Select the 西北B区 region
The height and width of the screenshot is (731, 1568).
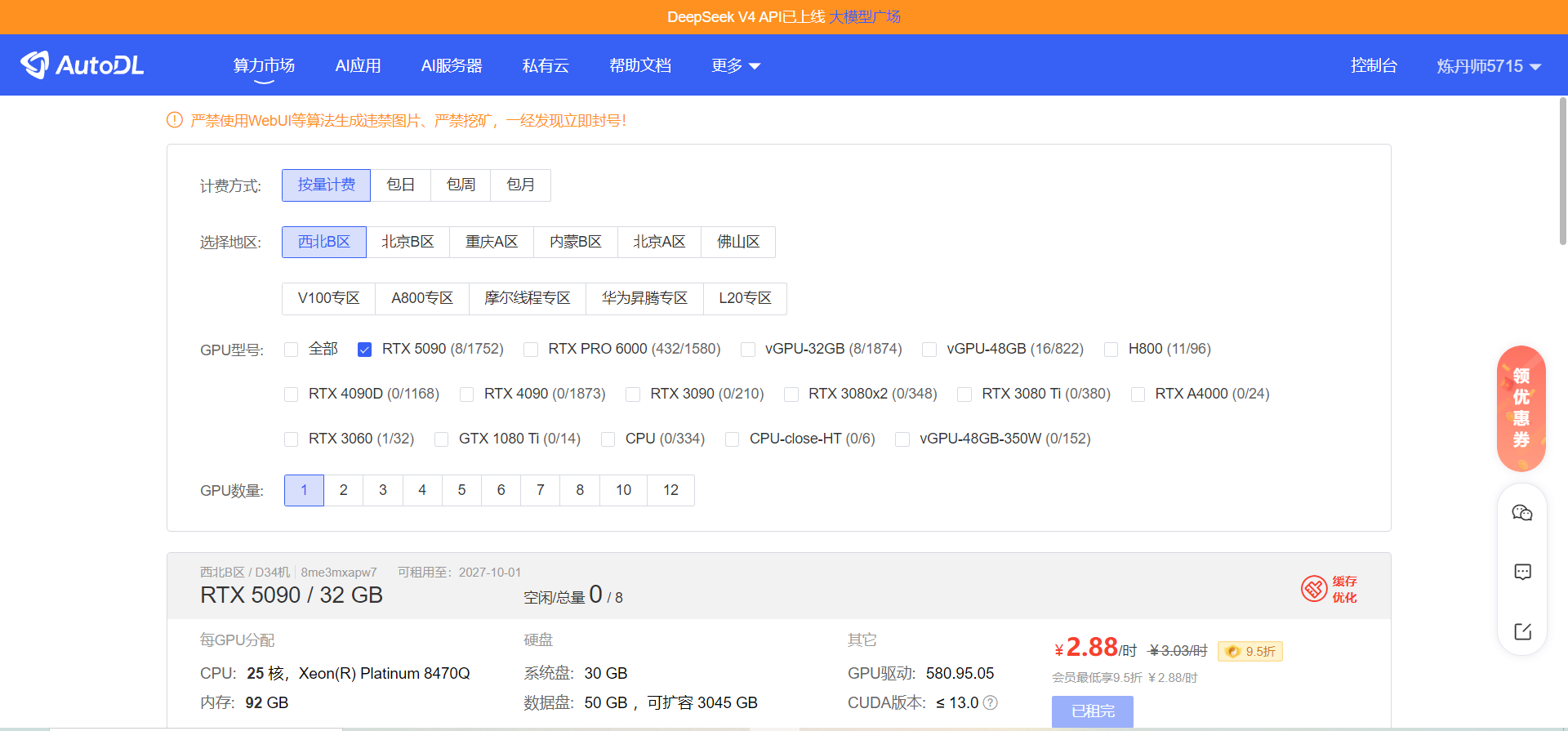(324, 242)
